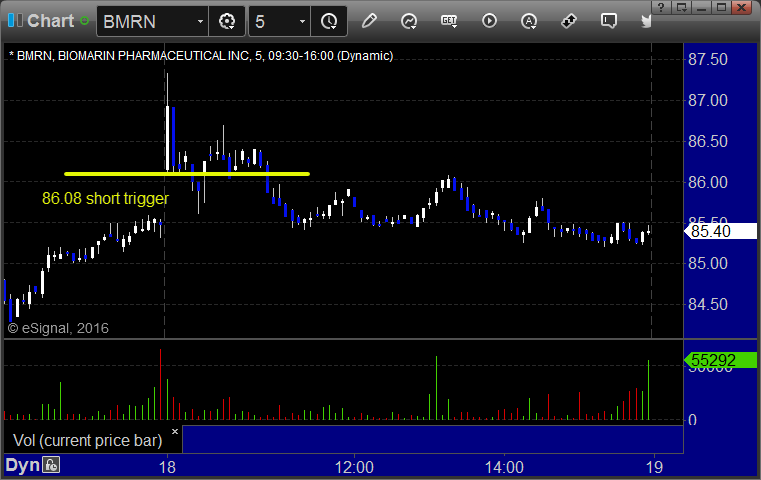This screenshot has width=761, height=480.
Task: Share chart via Twitter bird icon
Action: (x=648, y=20)
